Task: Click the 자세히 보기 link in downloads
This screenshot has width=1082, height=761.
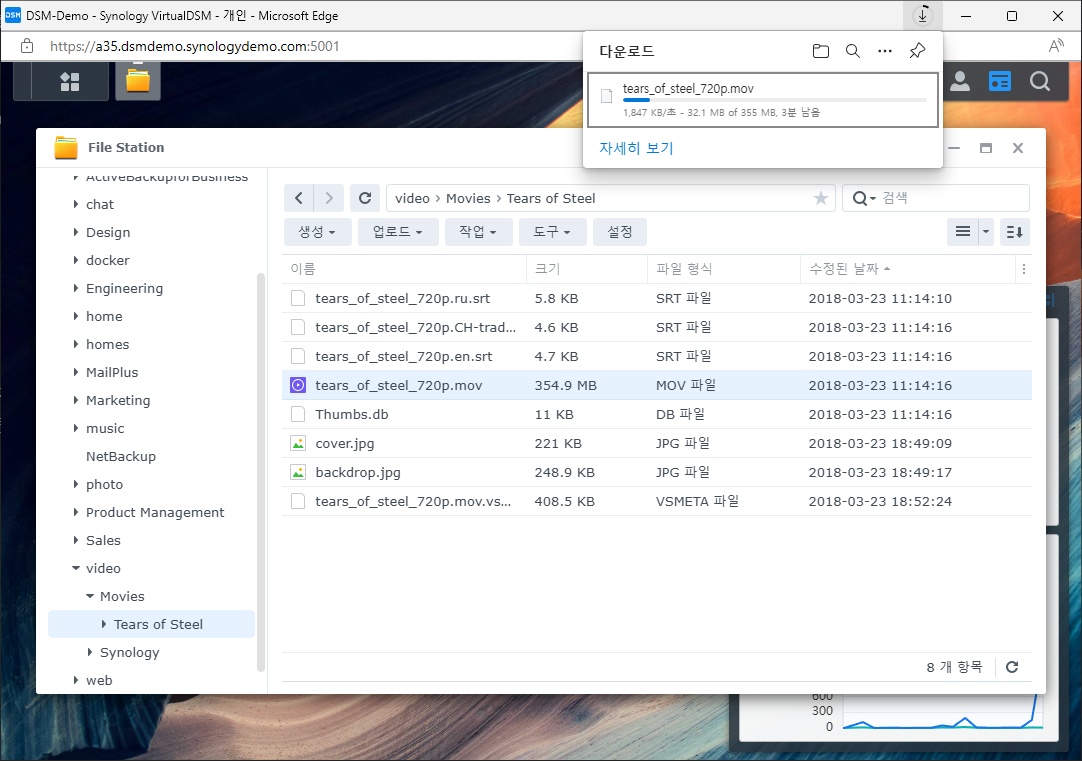Action: (x=636, y=148)
